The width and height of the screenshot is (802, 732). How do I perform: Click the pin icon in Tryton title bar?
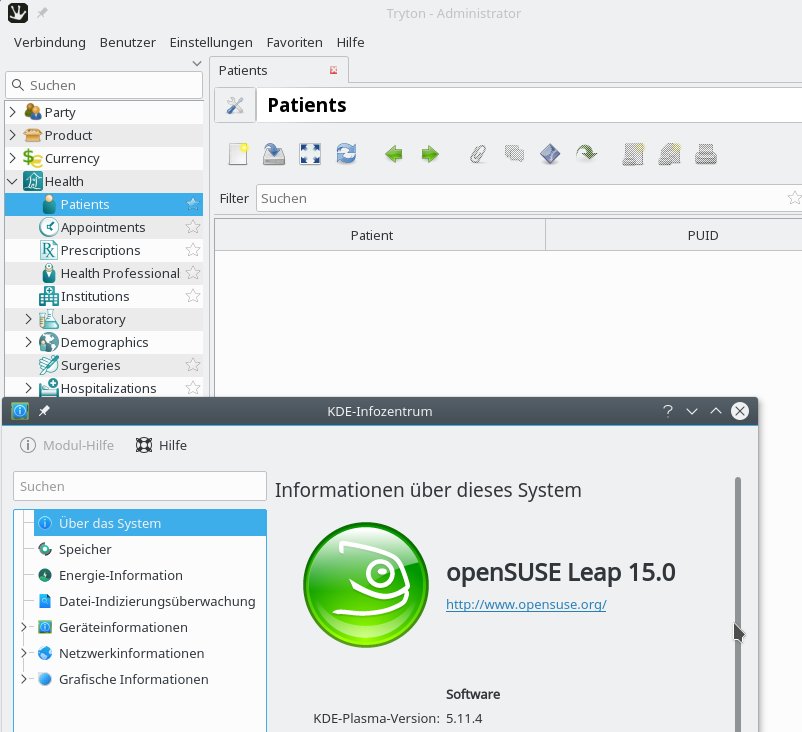(x=42, y=13)
